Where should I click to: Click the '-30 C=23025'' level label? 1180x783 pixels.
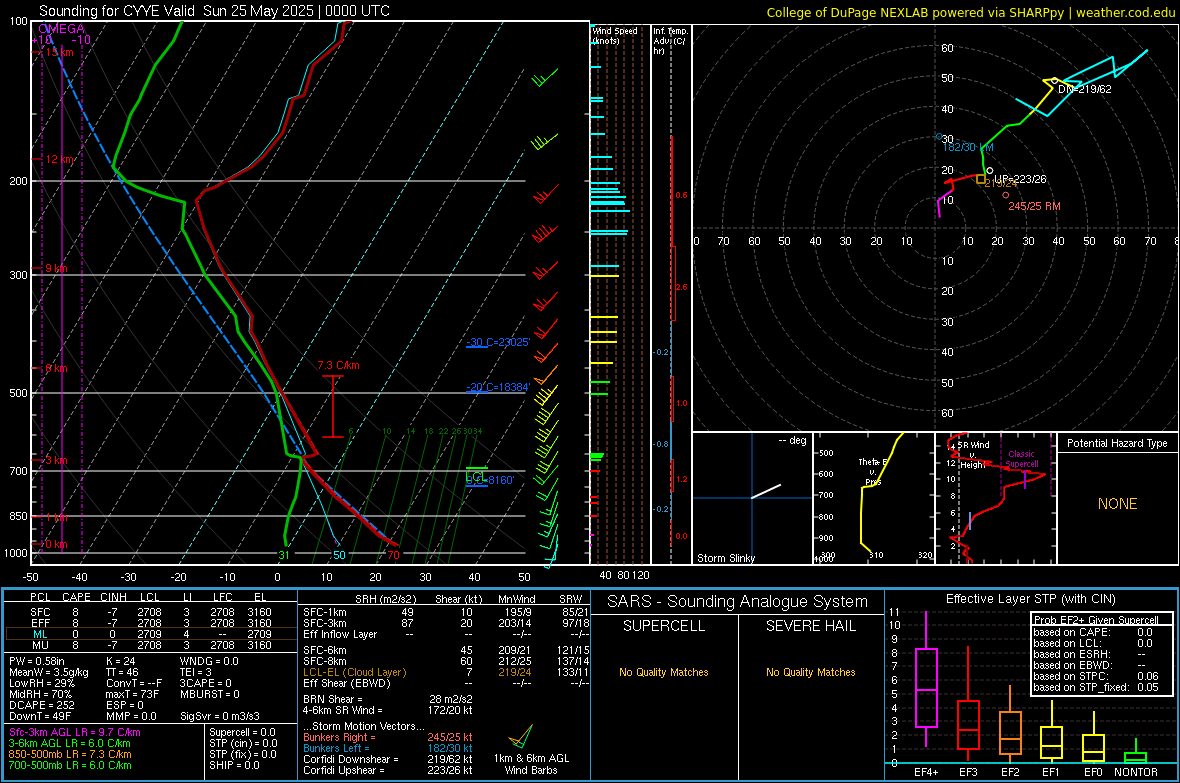click(x=498, y=342)
